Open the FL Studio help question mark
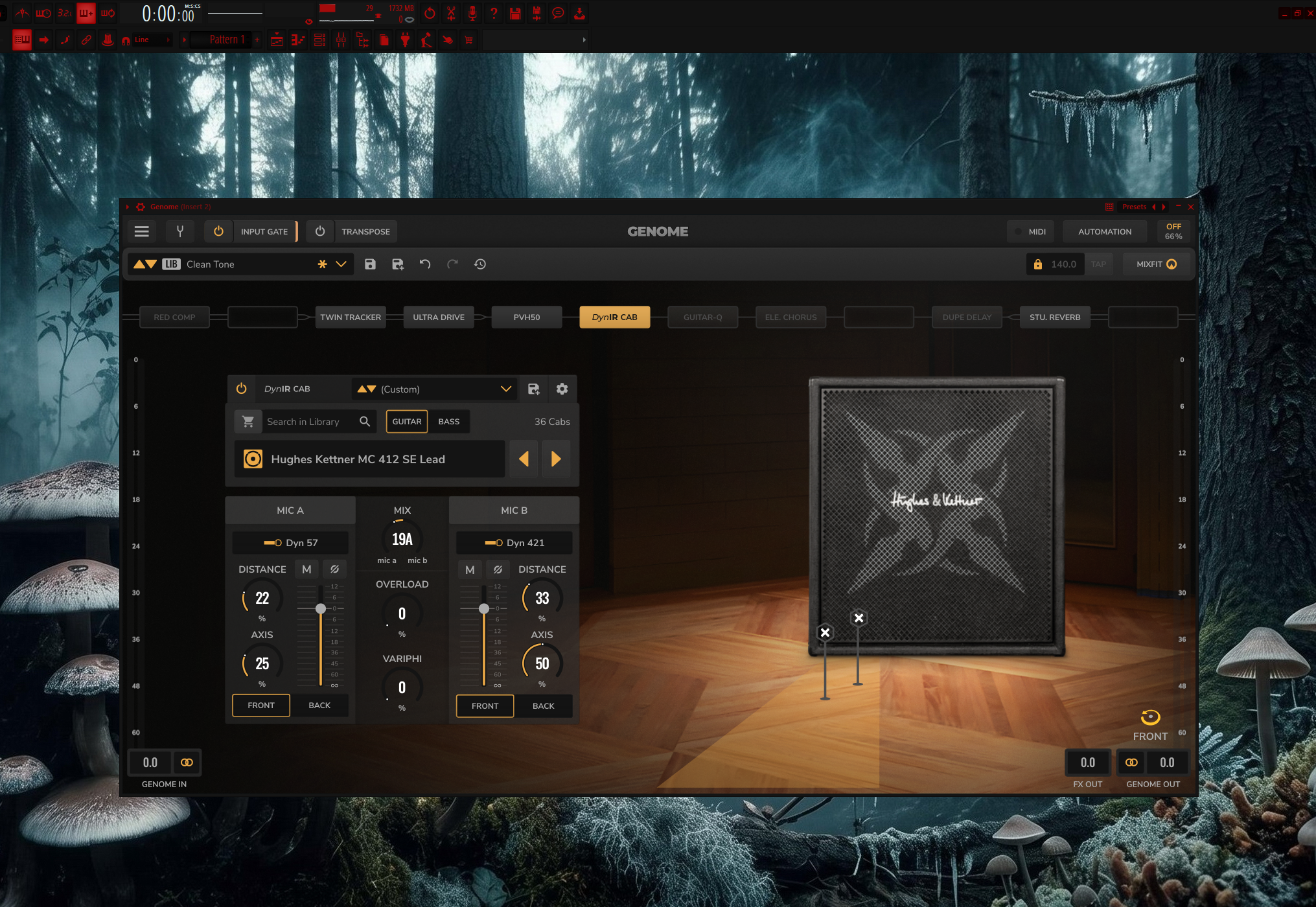 tap(494, 13)
